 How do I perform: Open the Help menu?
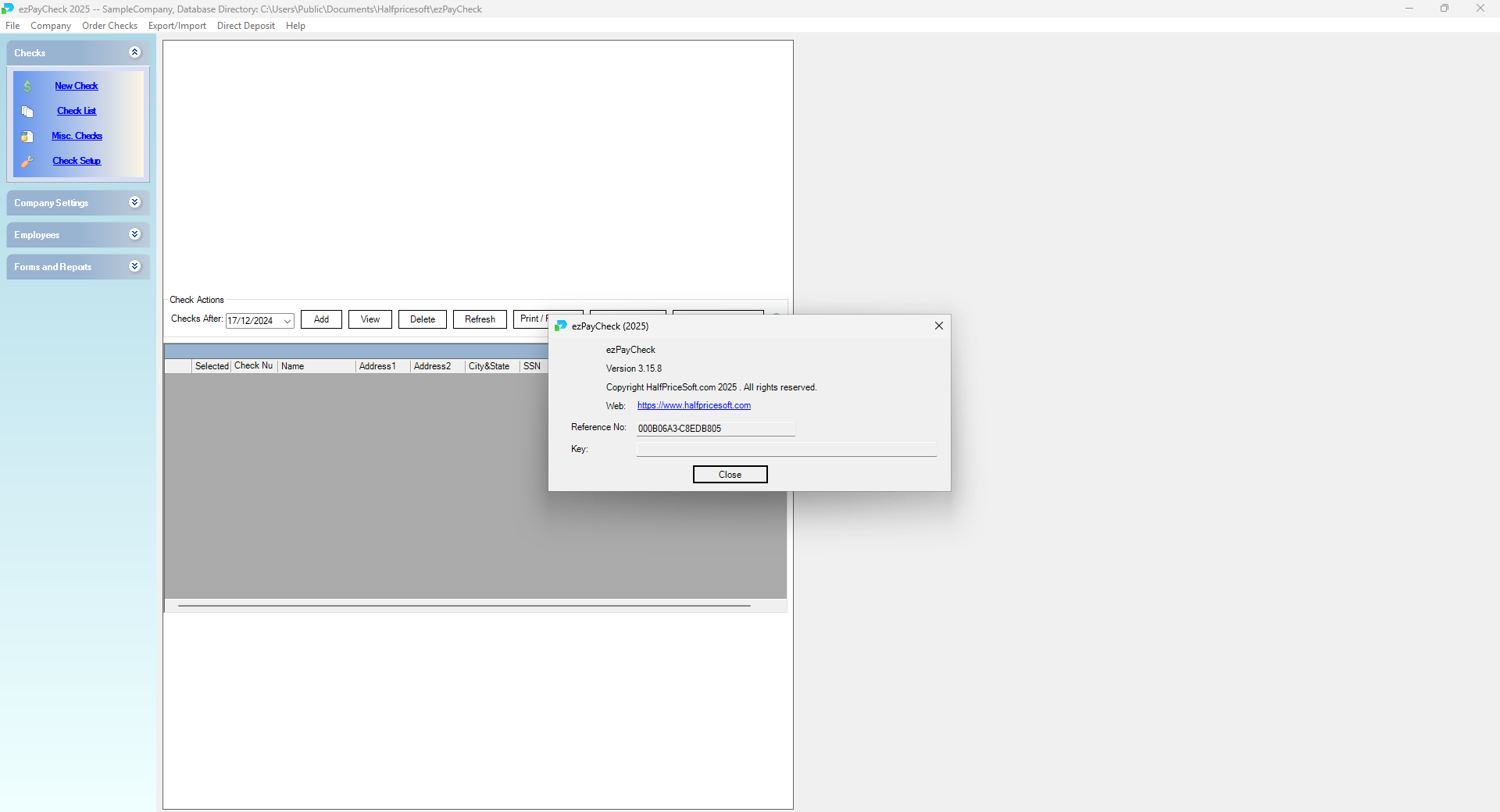point(295,26)
